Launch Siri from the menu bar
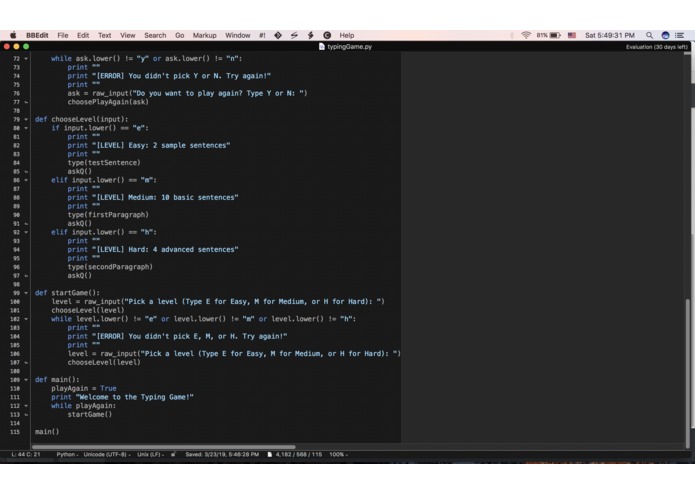The width and height of the screenshot is (695, 494). tap(665, 35)
